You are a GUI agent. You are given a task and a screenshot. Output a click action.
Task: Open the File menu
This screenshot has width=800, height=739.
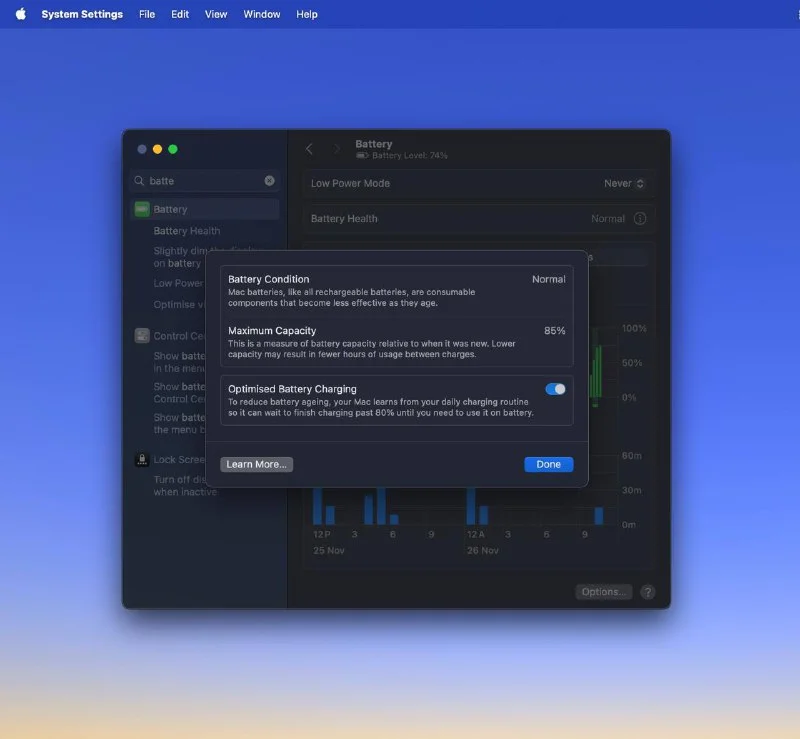pos(147,14)
